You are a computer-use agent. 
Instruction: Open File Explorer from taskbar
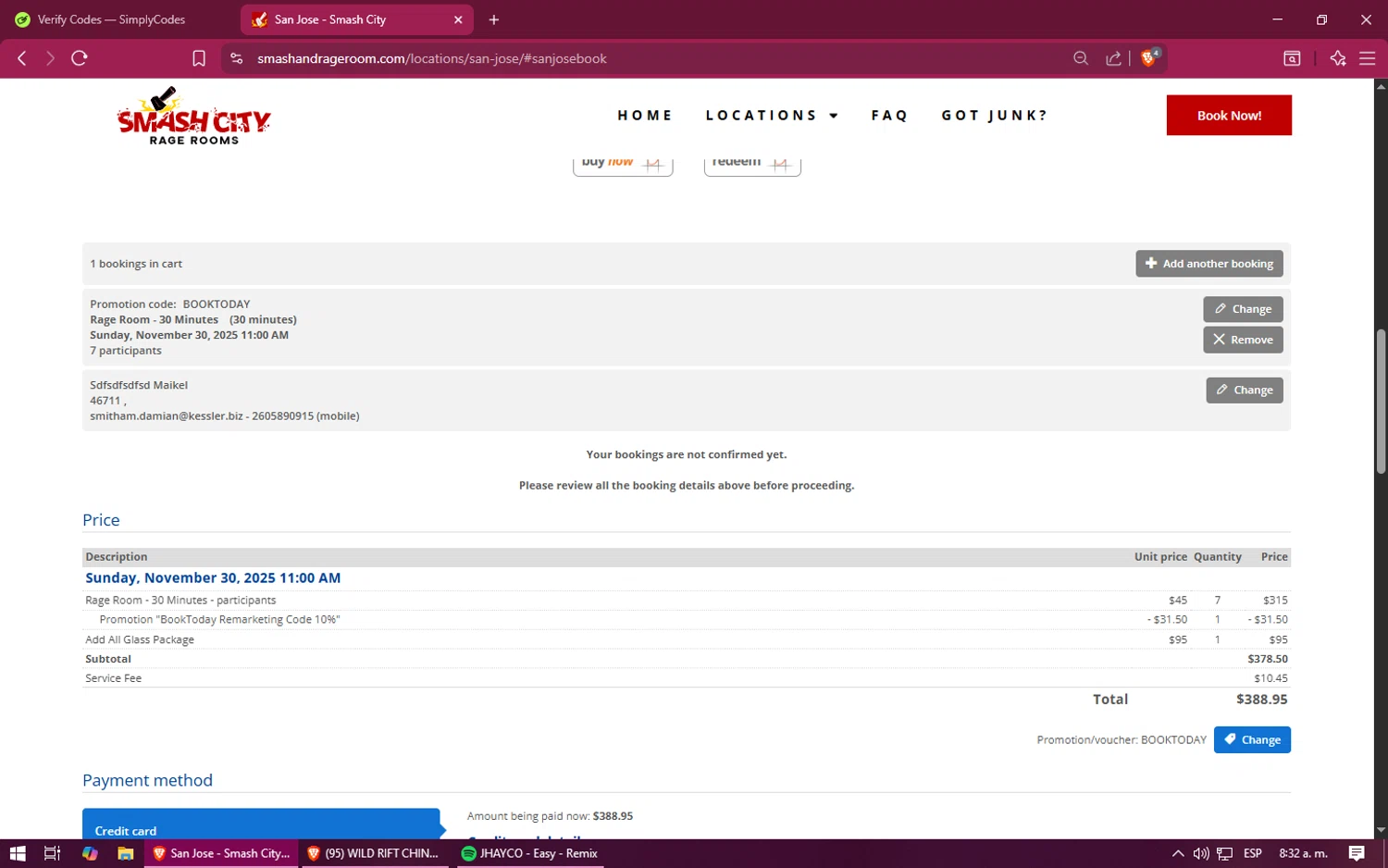click(x=126, y=853)
